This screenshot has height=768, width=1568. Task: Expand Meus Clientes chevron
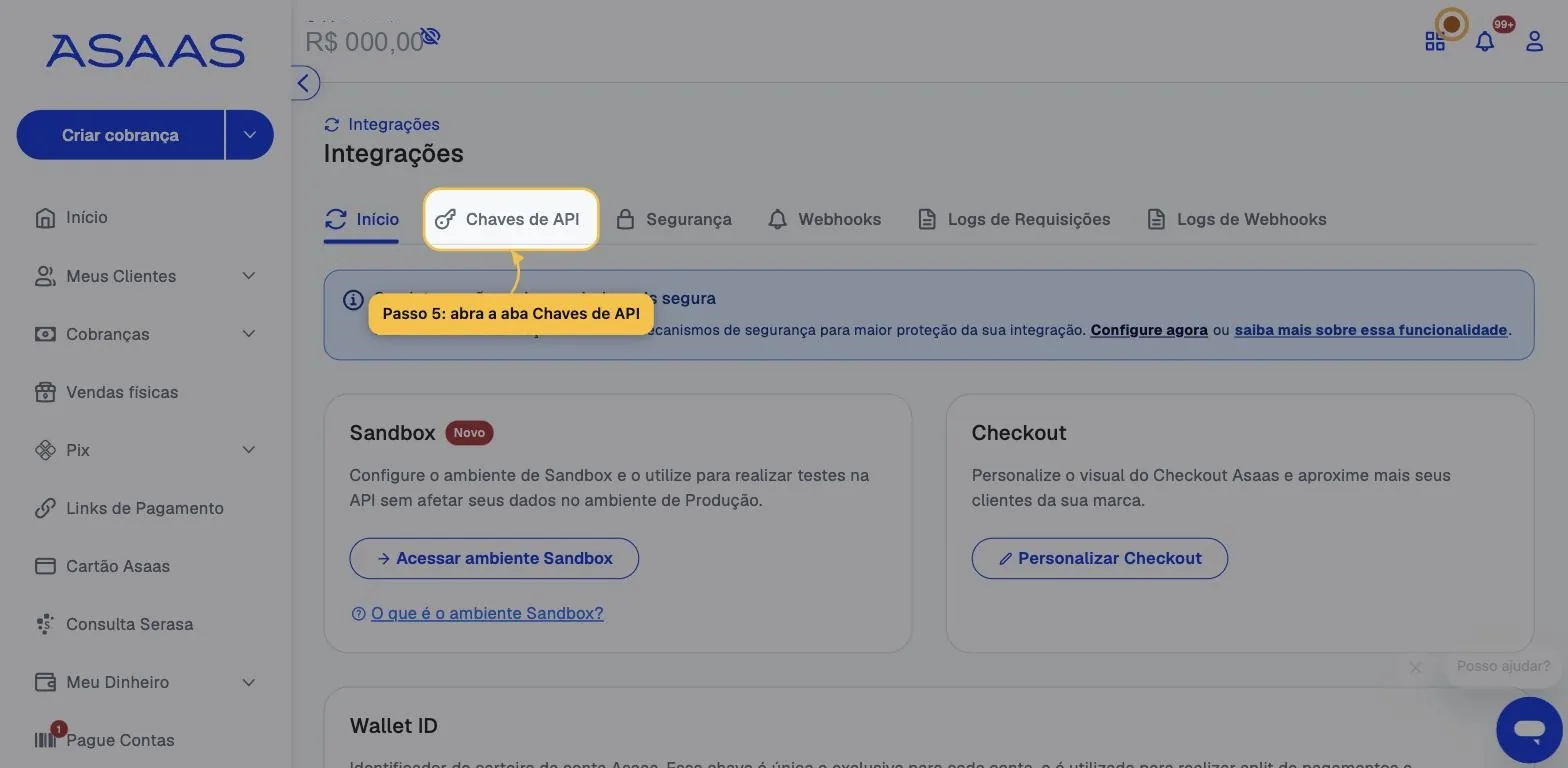[249, 276]
